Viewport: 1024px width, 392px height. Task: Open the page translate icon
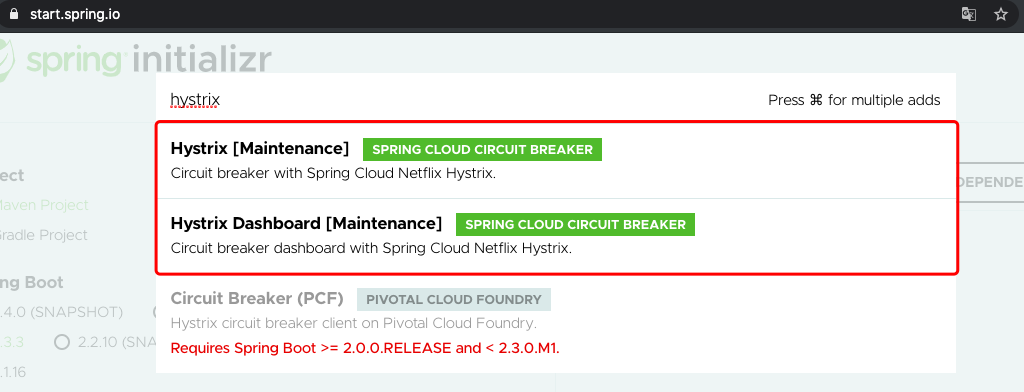coord(969,14)
